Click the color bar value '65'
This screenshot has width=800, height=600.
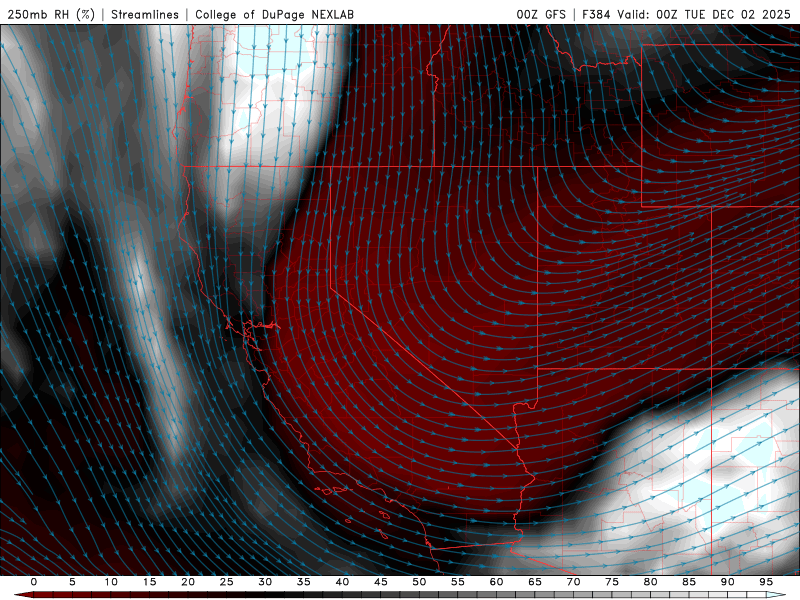coord(535,582)
